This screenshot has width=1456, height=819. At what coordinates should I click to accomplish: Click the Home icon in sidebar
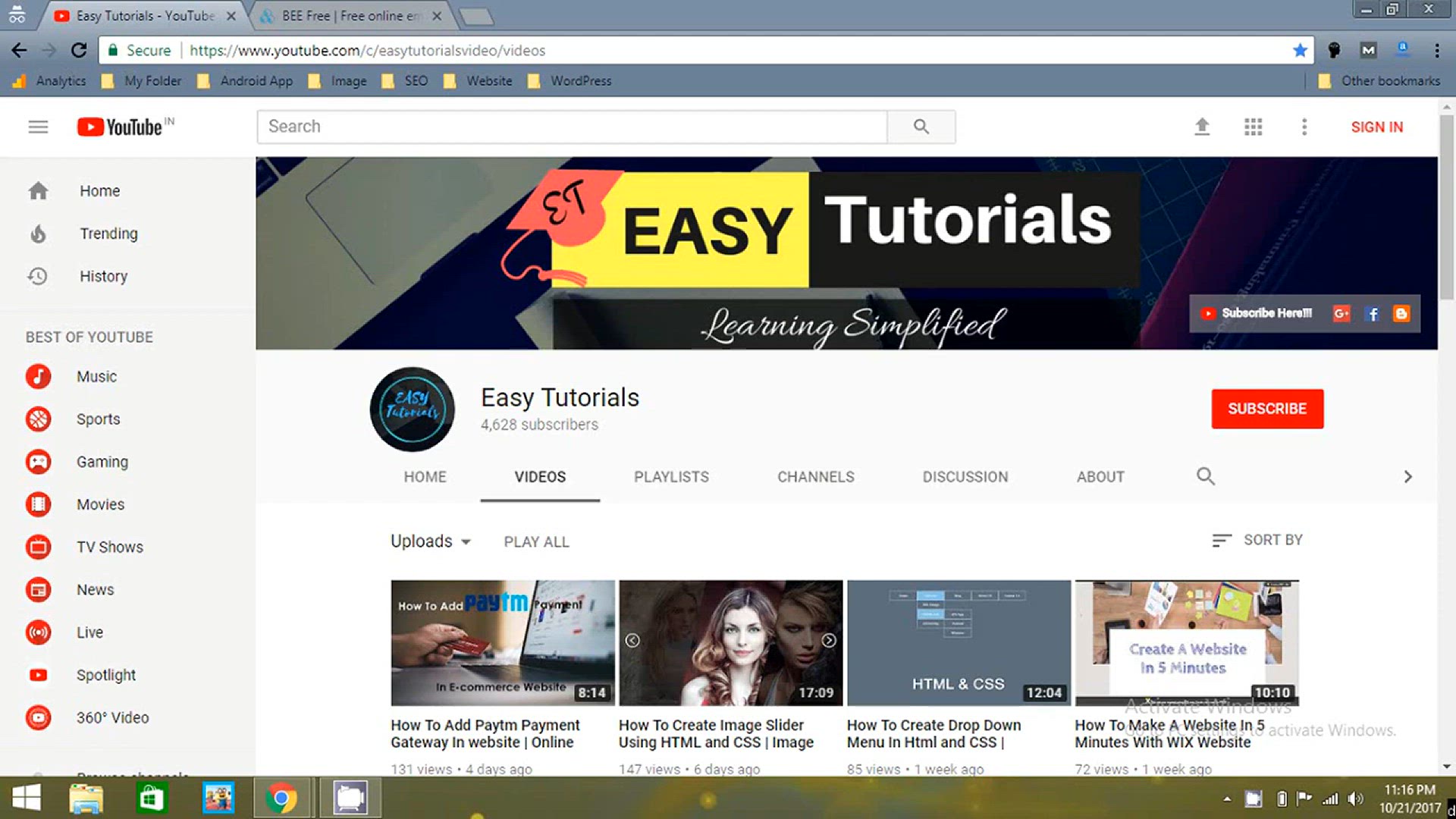(x=38, y=191)
